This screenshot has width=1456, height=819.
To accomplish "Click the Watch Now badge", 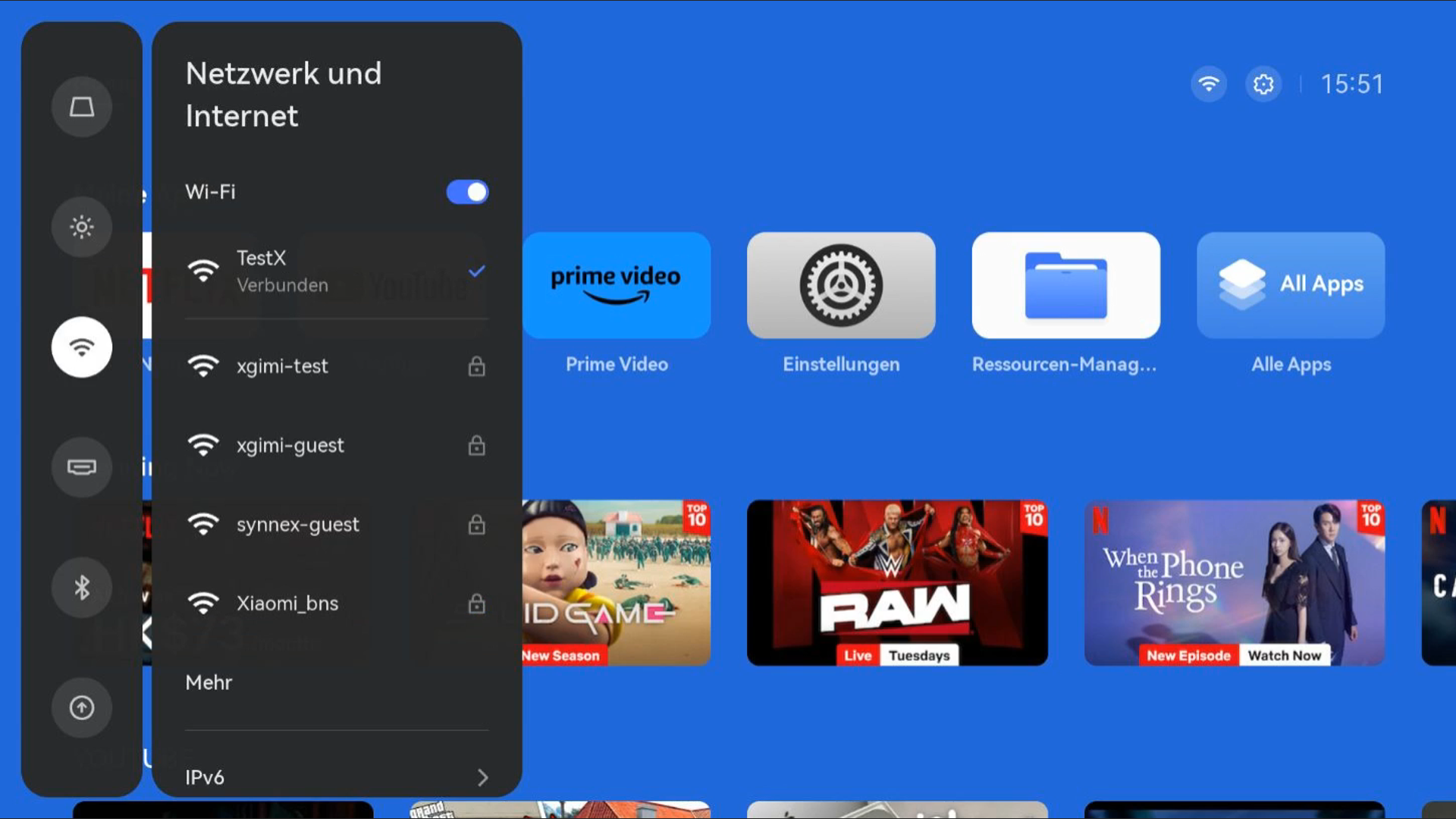I will pyautogui.click(x=1285, y=655).
